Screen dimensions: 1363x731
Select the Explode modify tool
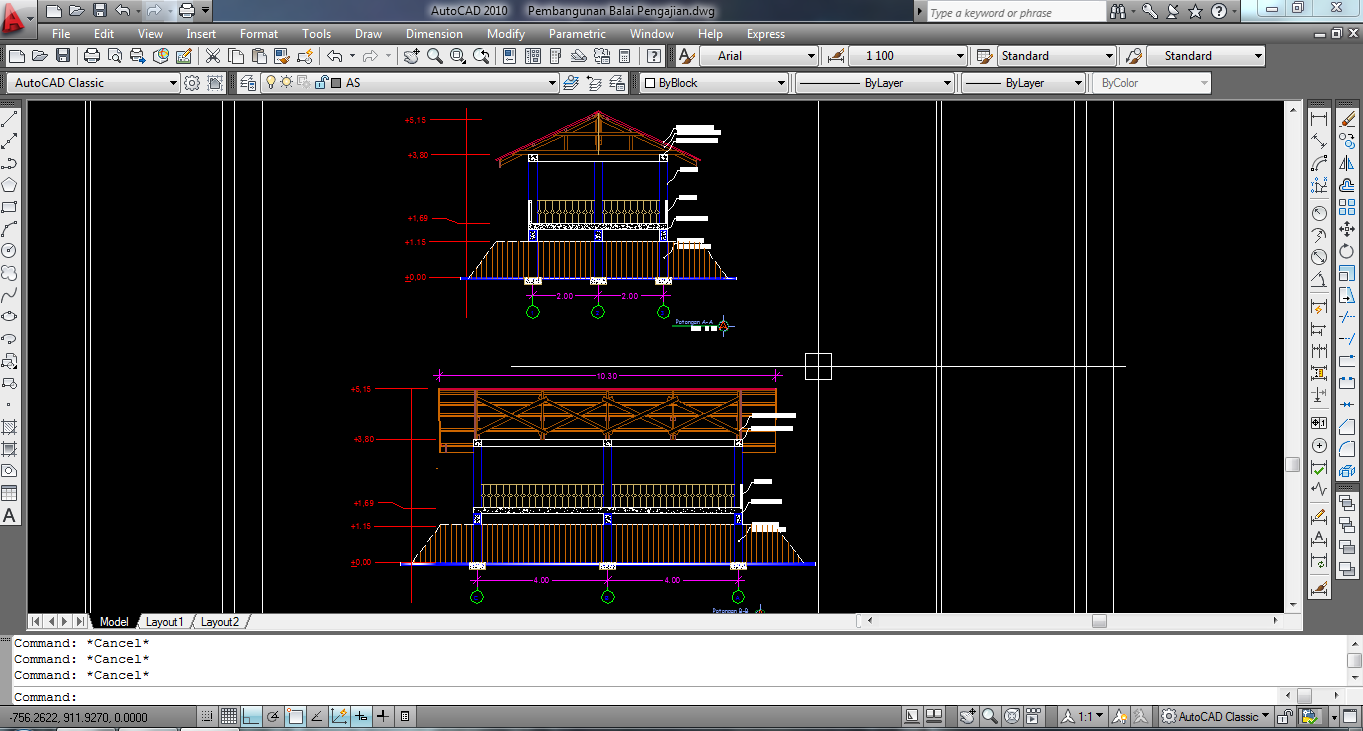(1347, 472)
